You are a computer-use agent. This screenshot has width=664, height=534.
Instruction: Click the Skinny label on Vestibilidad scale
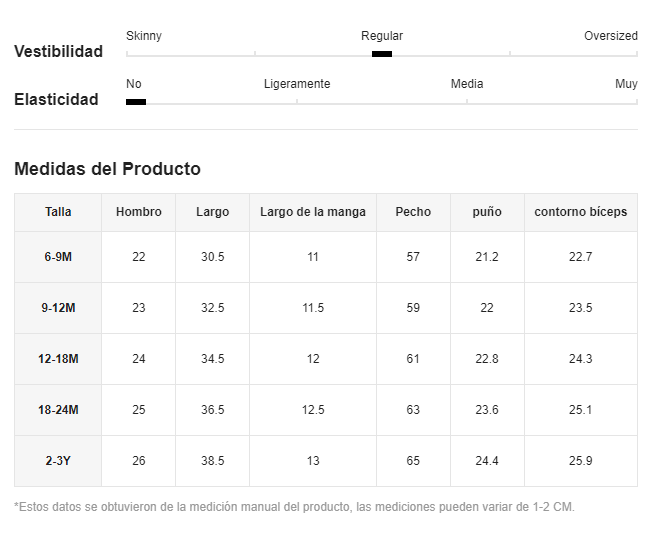(x=144, y=36)
